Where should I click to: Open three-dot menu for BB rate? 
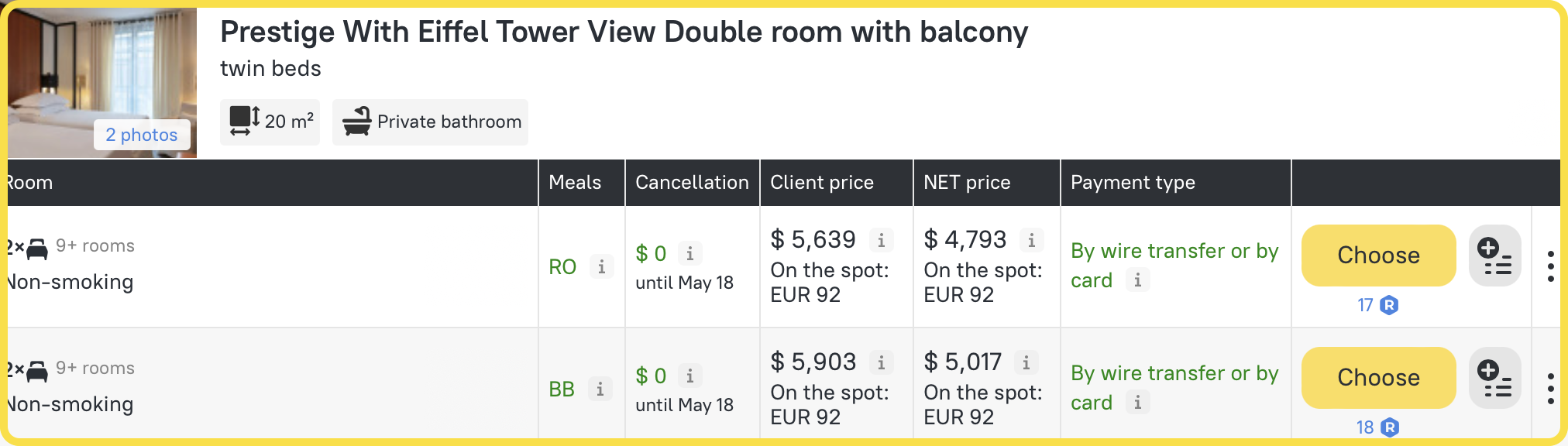point(1550,388)
